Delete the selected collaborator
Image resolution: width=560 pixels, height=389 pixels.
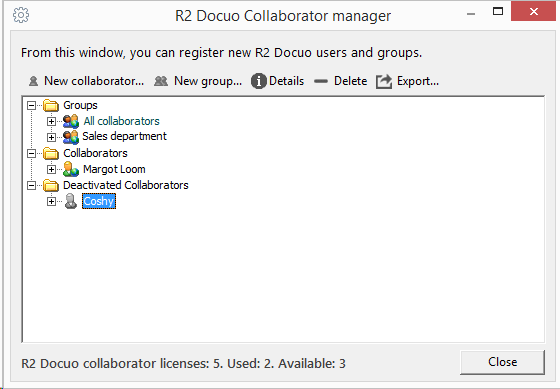point(340,81)
